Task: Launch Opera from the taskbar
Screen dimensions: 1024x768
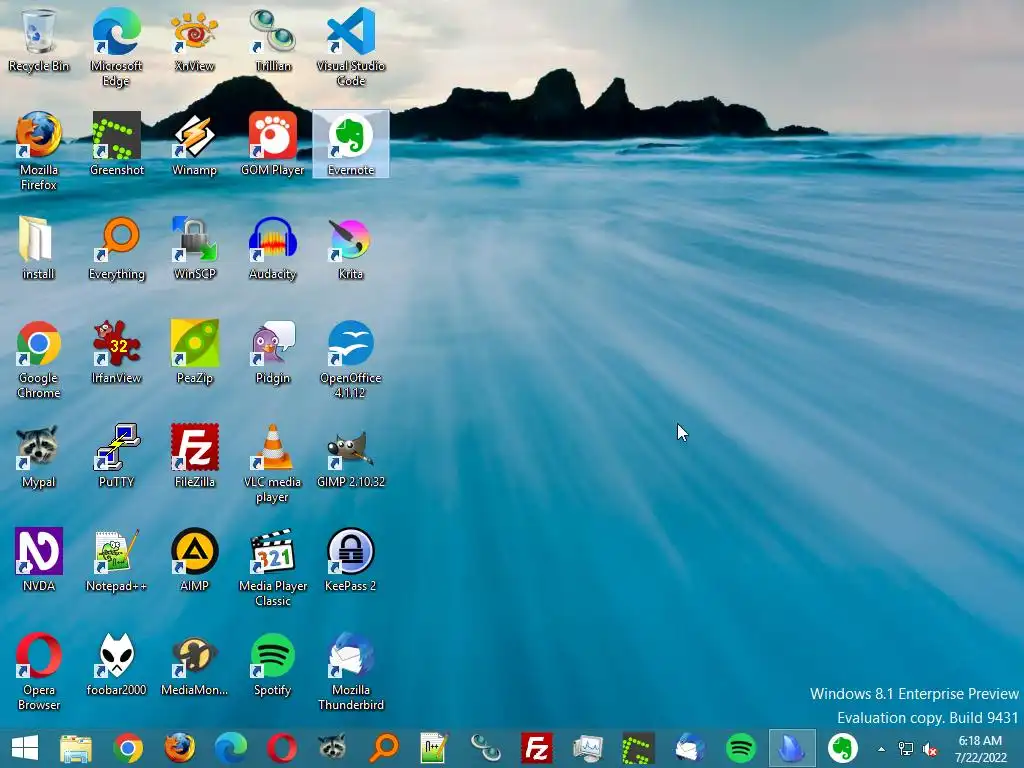Action: (281, 748)
